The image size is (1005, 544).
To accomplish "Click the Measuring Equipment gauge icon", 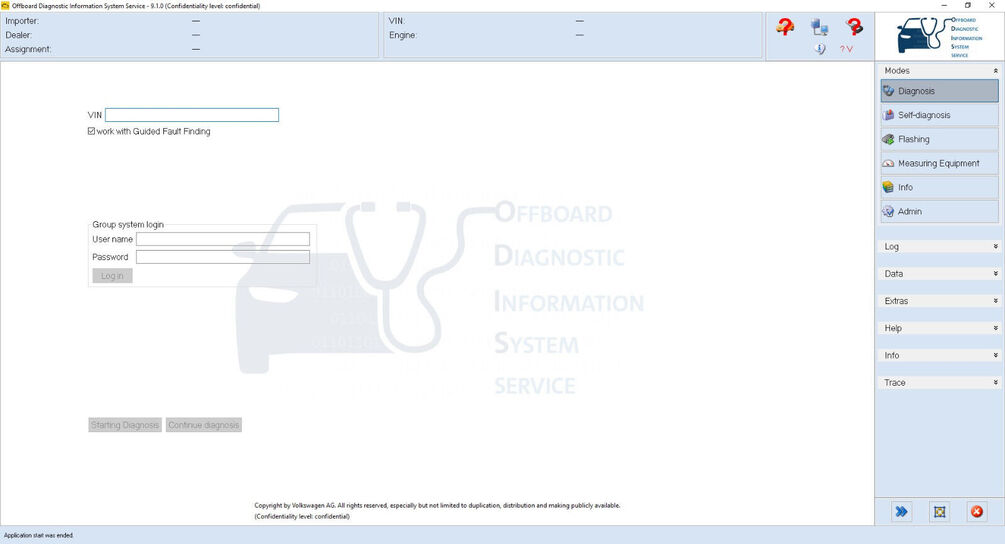I will (x=888, y=163).
